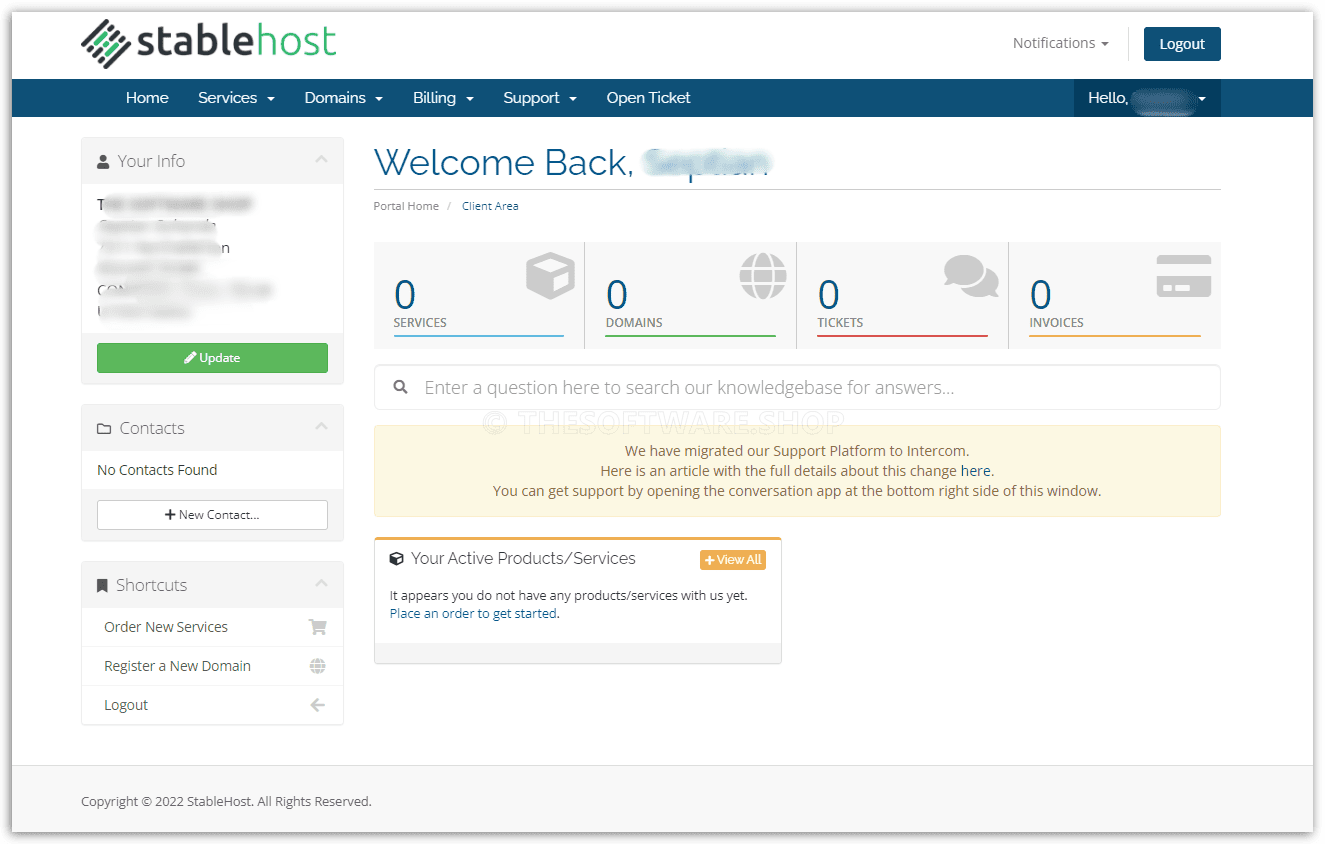The image size is (1325, 844).
Task: Click the green Update button
Action: coord(212,358)
